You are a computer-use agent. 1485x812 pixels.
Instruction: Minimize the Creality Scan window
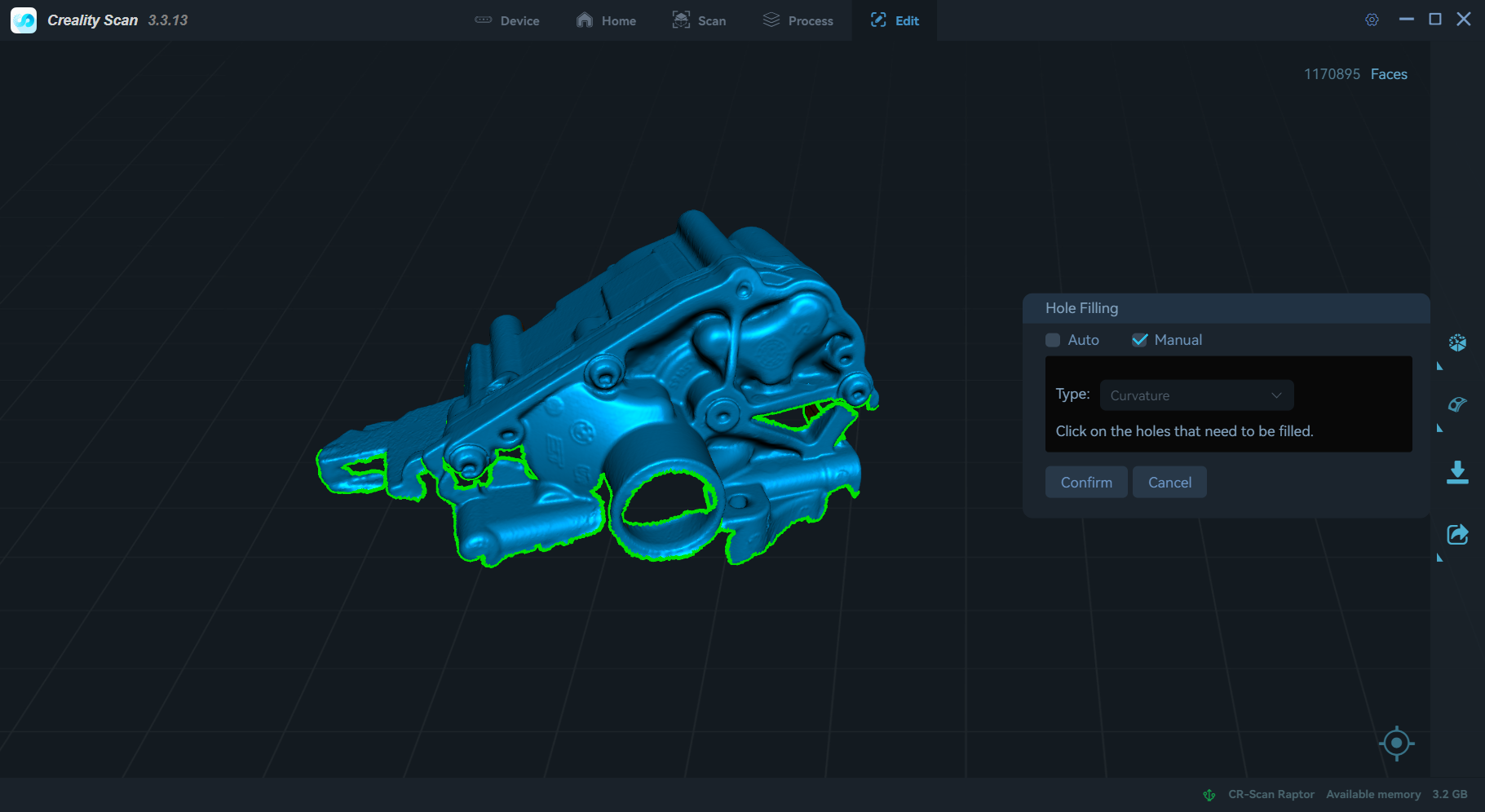pos(1406,20)
